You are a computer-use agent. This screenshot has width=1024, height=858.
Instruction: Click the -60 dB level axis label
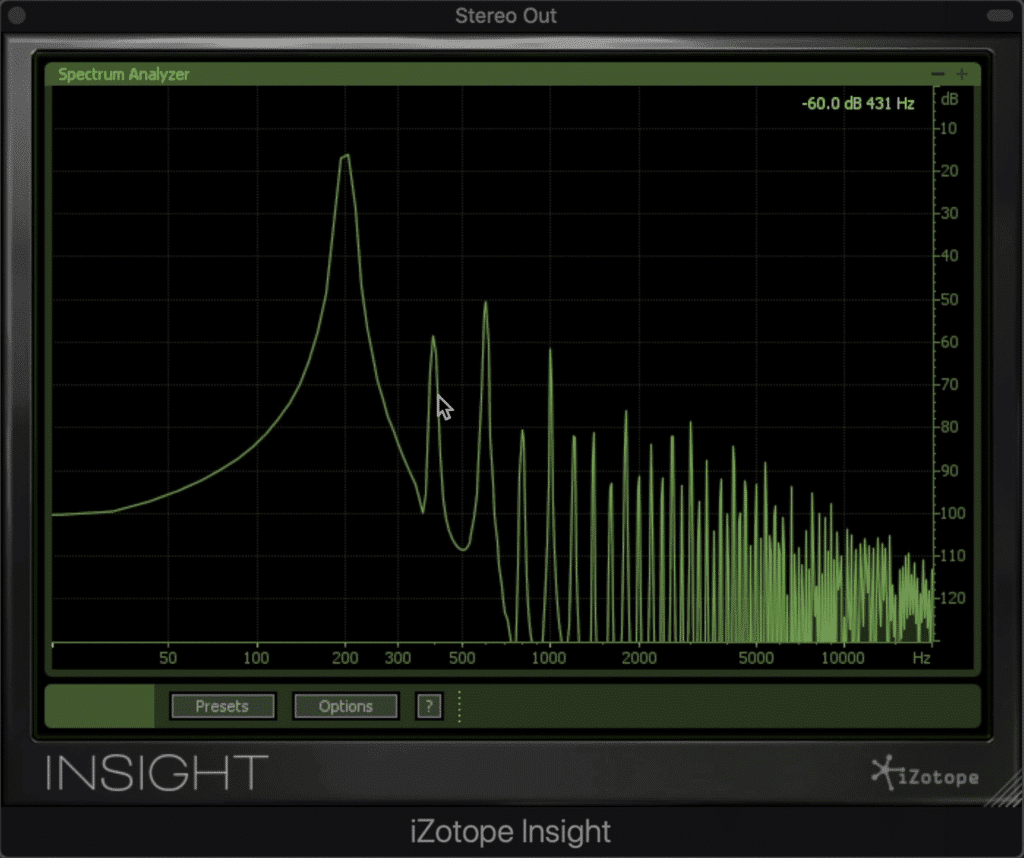click(x=949, y=342)
